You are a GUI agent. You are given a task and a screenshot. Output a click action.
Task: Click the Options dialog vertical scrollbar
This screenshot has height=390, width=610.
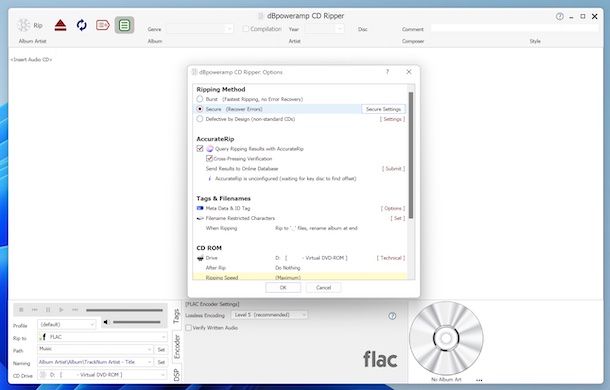click(x=411, y=156)
